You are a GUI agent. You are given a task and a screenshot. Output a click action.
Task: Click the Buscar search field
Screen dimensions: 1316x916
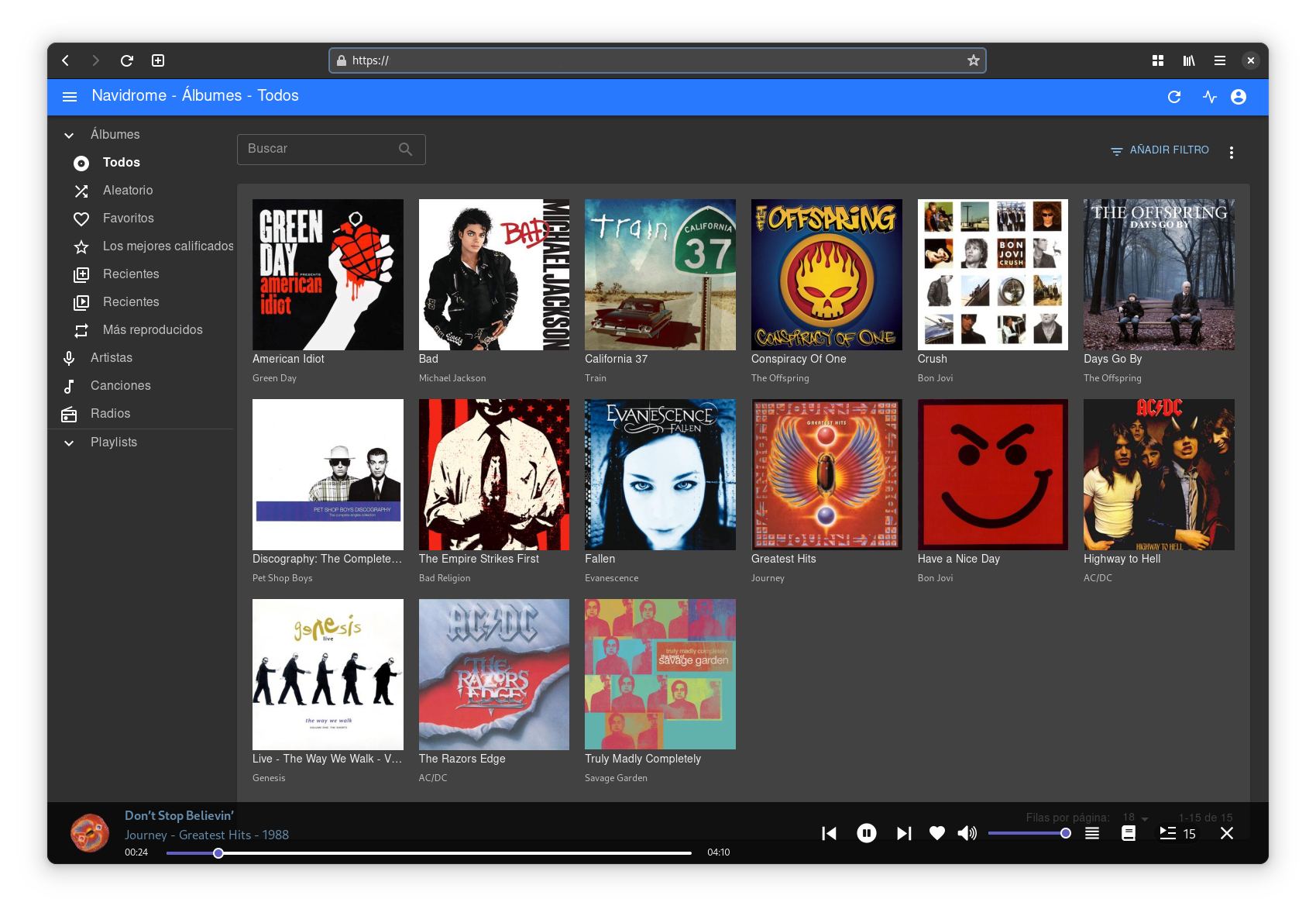331,149
